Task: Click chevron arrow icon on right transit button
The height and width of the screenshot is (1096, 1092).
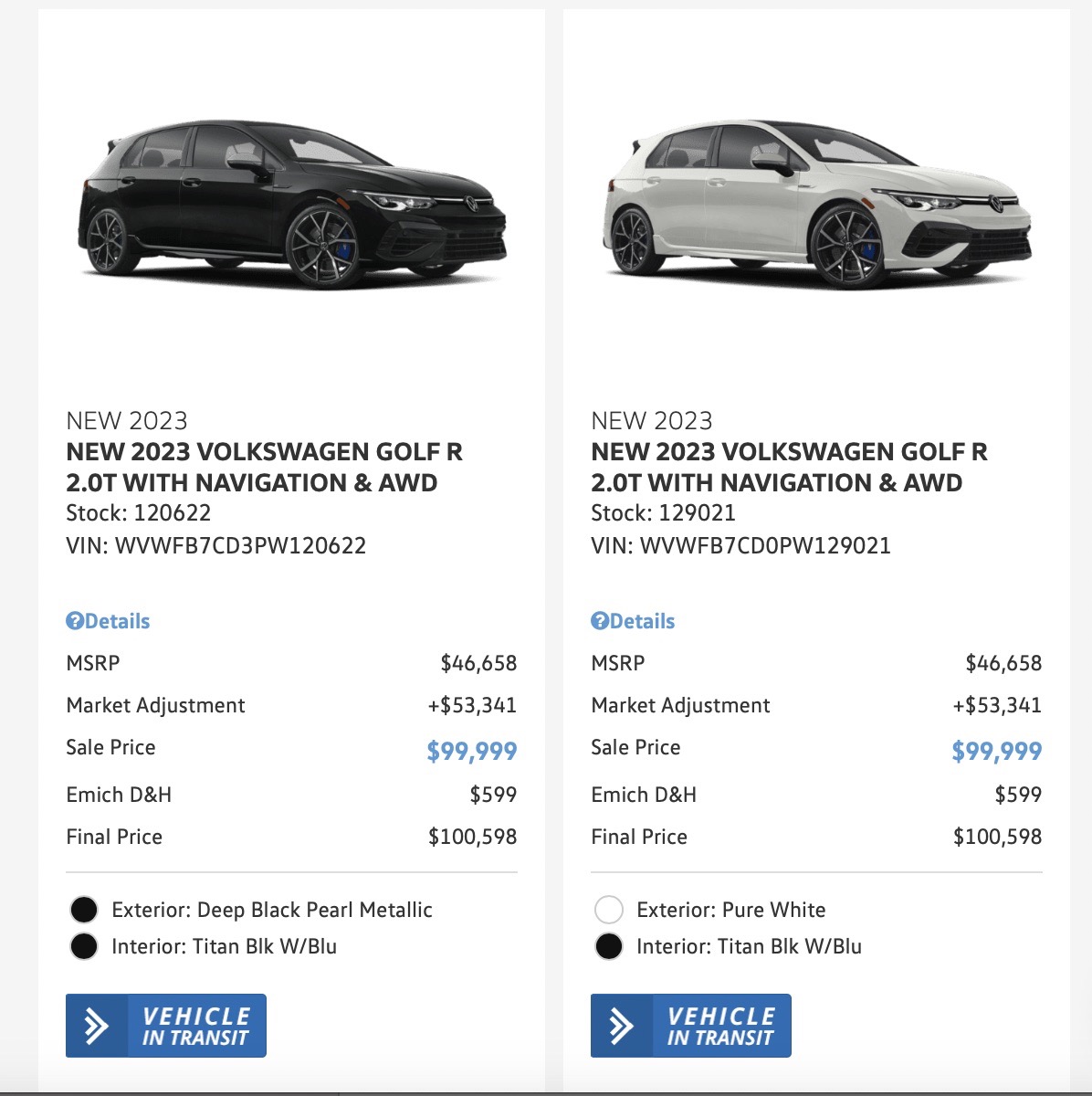Action: 621,1026
